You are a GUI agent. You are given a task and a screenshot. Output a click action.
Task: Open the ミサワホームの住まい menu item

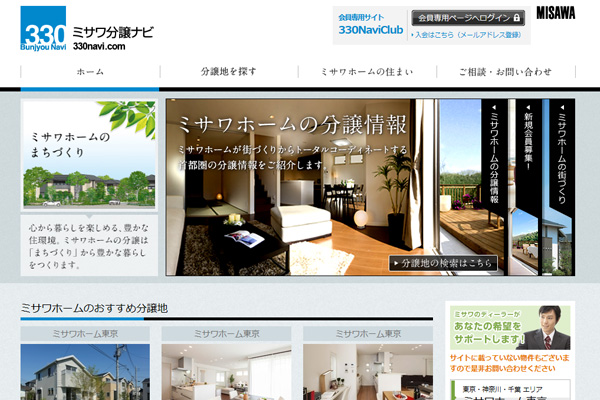point(367,72)
